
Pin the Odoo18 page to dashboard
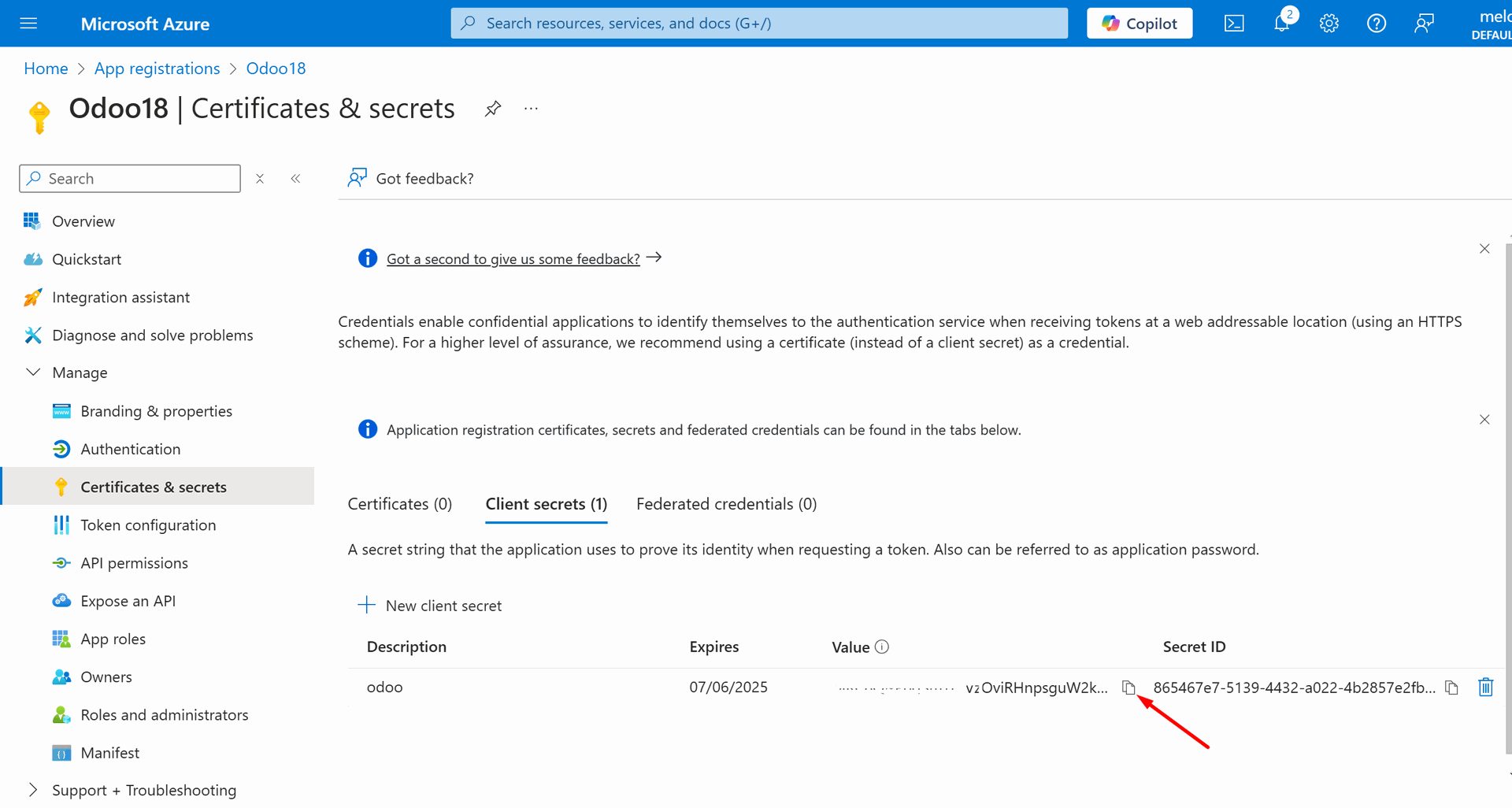click(x=493, y=109)
